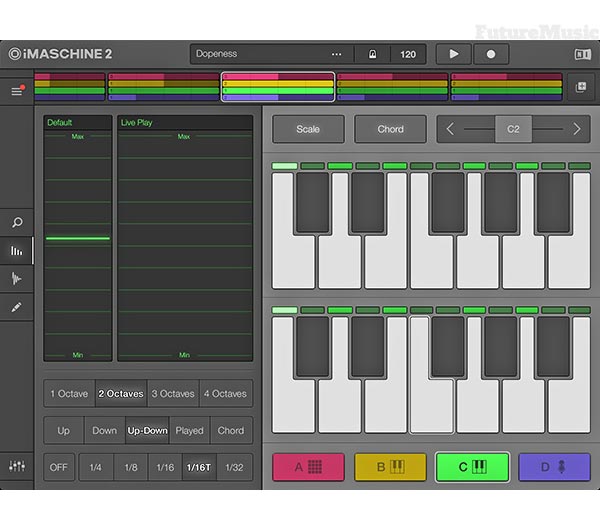Image resolution: width=600 pixels, height=530 pixels.
Task: Open the three-dots project options menu
Action: (x=336, y=54)
